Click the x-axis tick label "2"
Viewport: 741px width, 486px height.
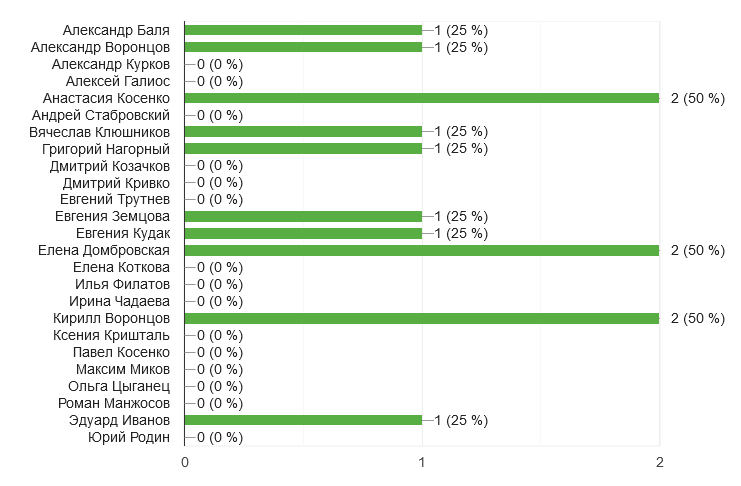click(x=659, y=462)
